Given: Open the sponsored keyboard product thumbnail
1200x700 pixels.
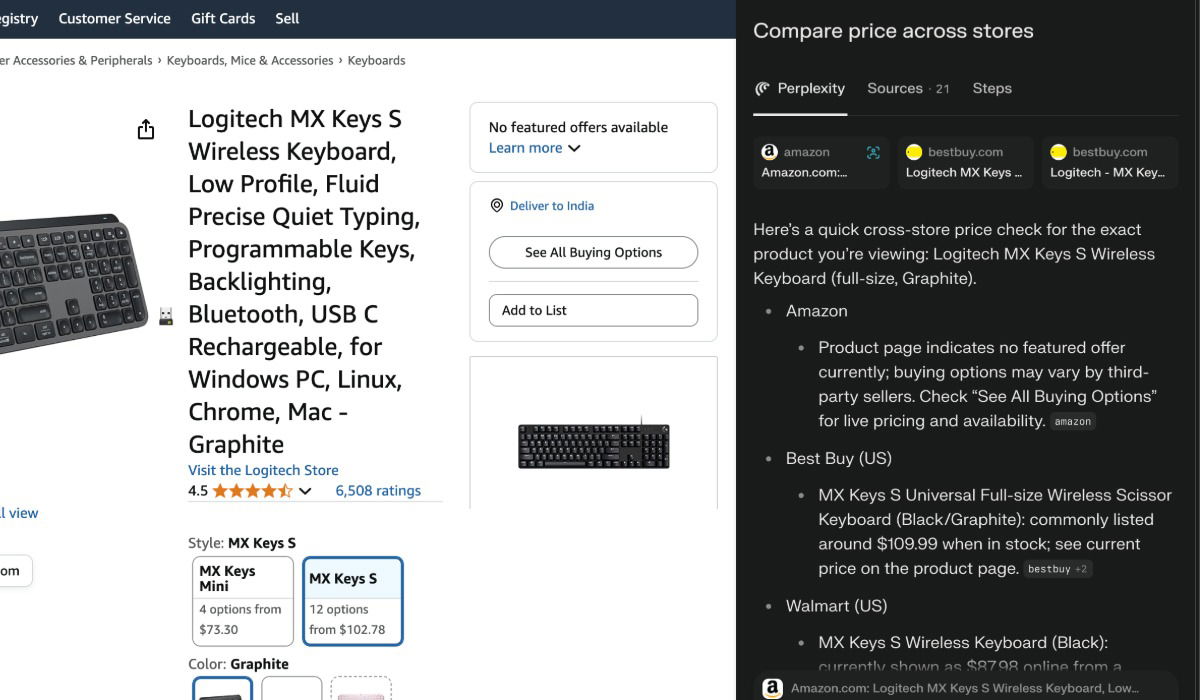Looking at the screenshot, I should [x=593, y=445].
